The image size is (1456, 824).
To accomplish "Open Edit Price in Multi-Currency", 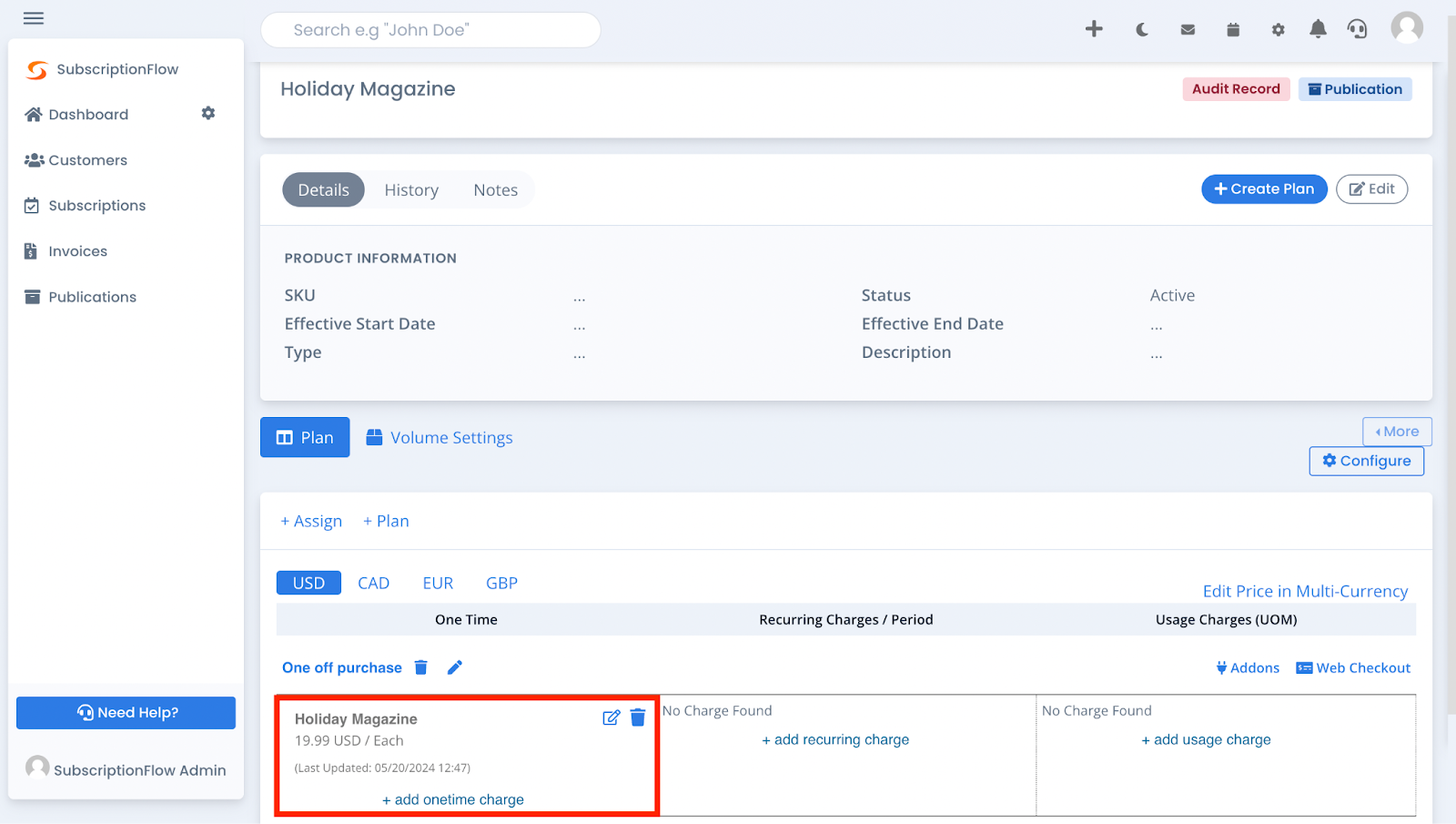I will tap(1305, 591).
